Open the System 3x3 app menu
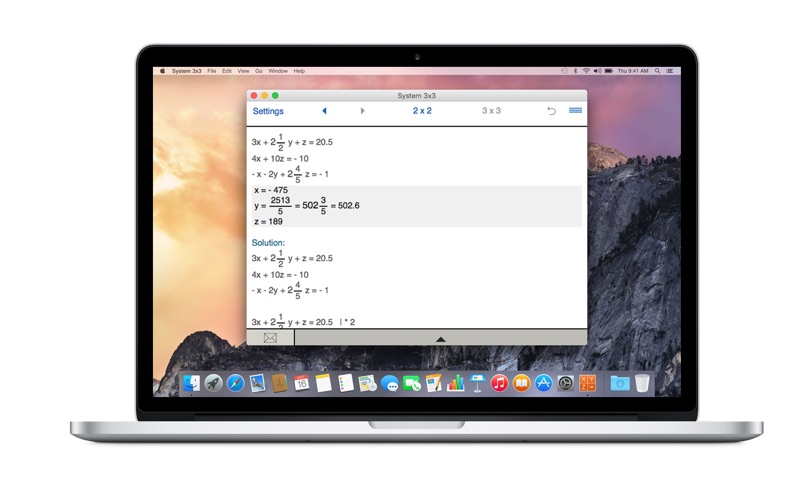Screen dimensions: 800x500 [186, 71]
